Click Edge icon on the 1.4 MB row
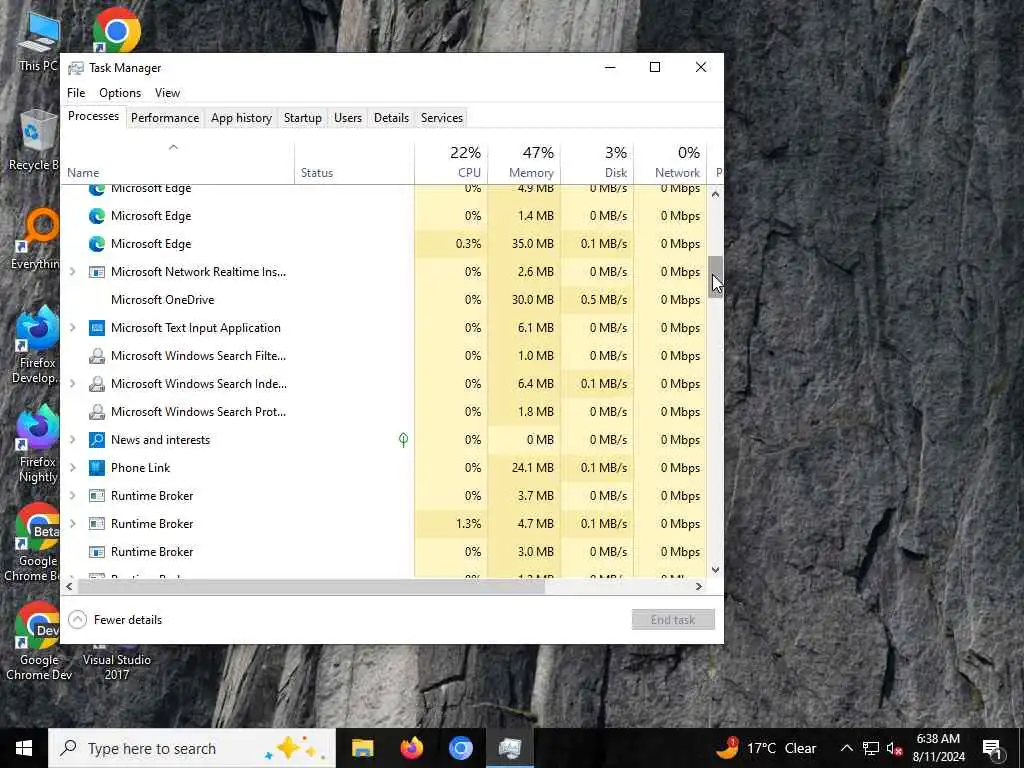 [x=97, y=216]
